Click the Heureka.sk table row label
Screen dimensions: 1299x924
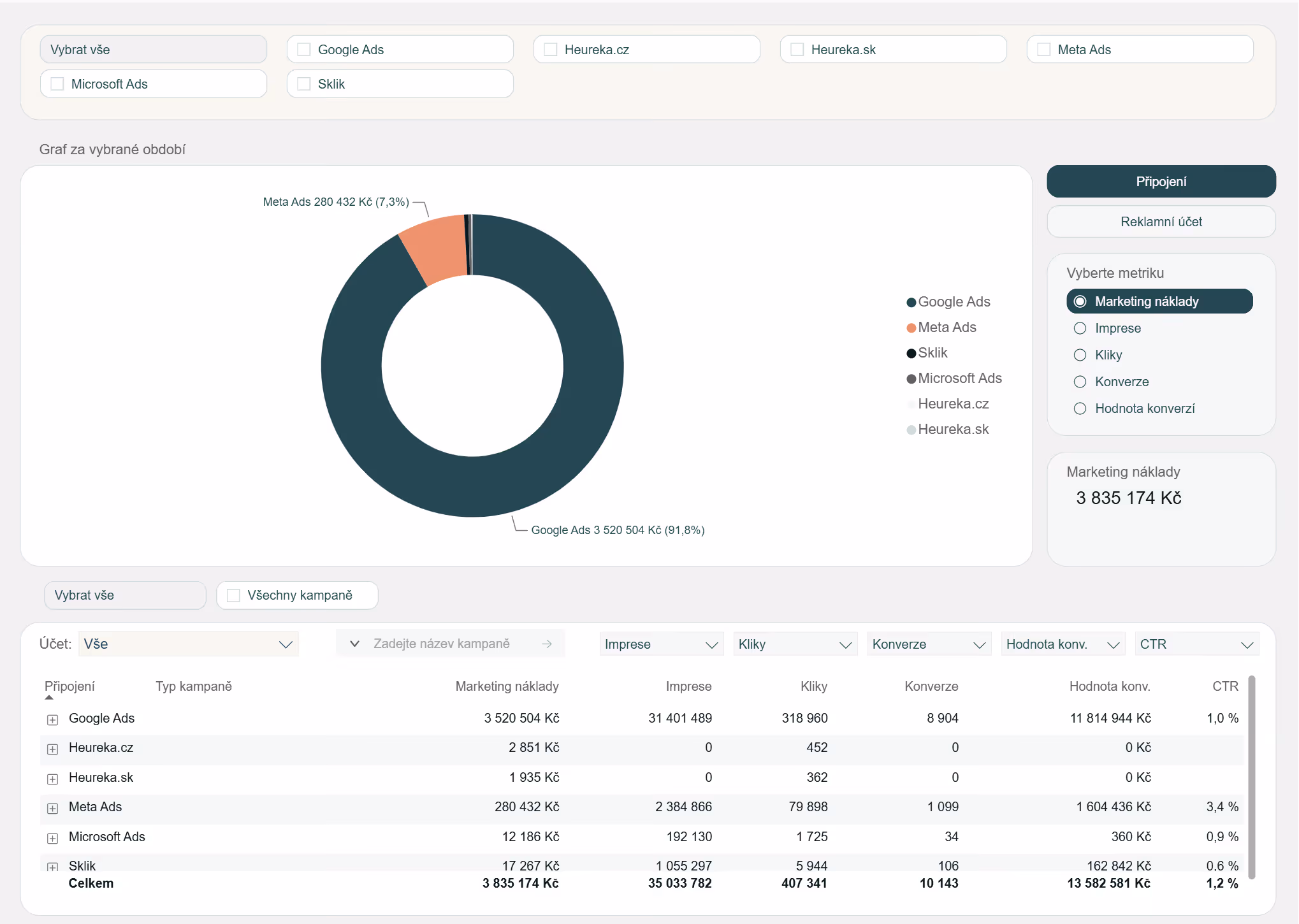[x=101, y=777]
